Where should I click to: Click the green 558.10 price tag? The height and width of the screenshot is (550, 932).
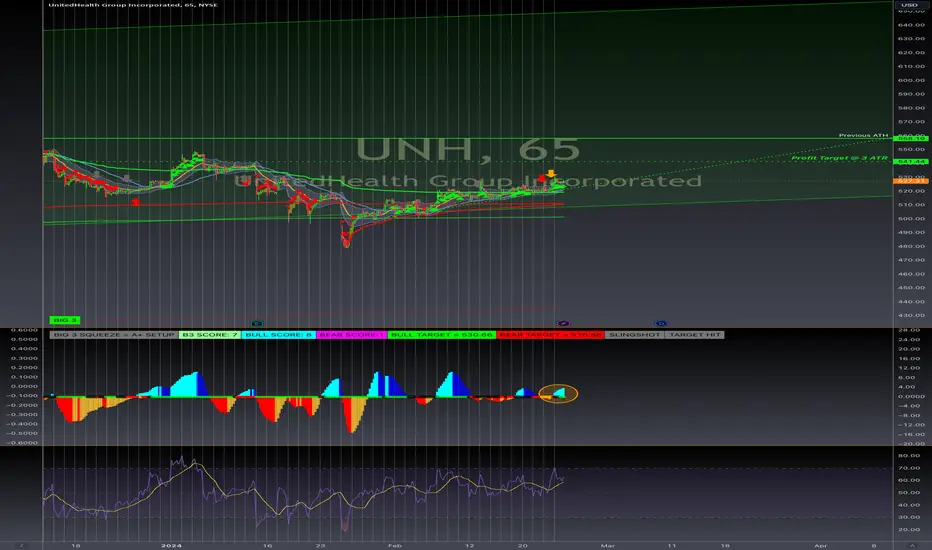point(910,139)
